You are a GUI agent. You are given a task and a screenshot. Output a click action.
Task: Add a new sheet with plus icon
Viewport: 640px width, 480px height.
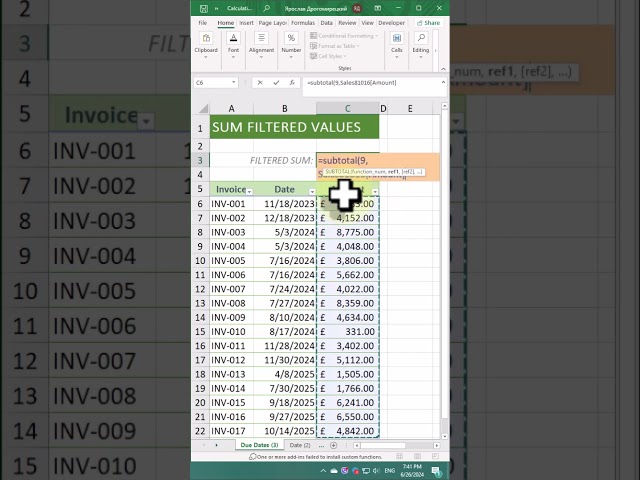[x=333, y=445]
